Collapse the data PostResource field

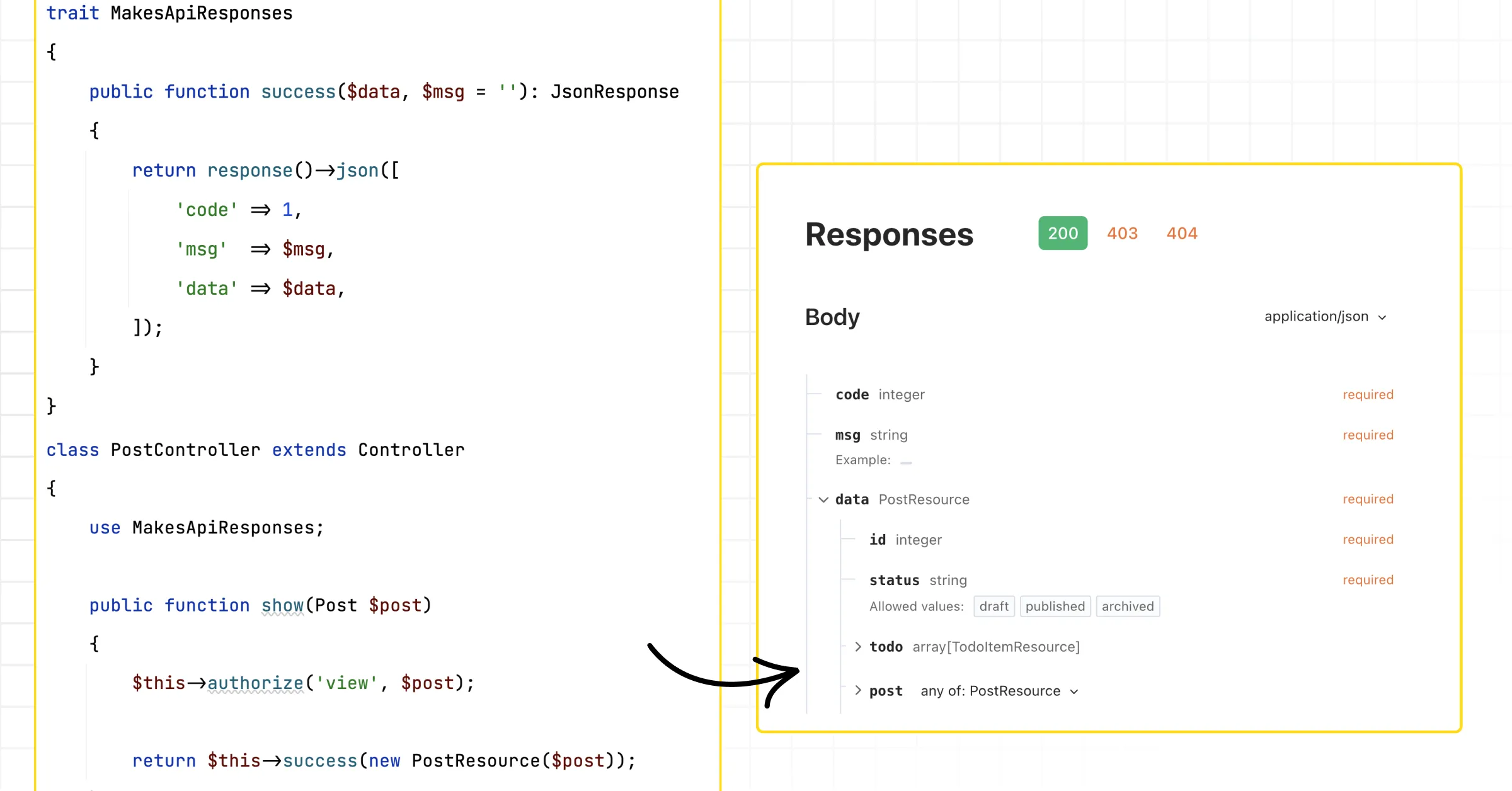click(823, 499)
